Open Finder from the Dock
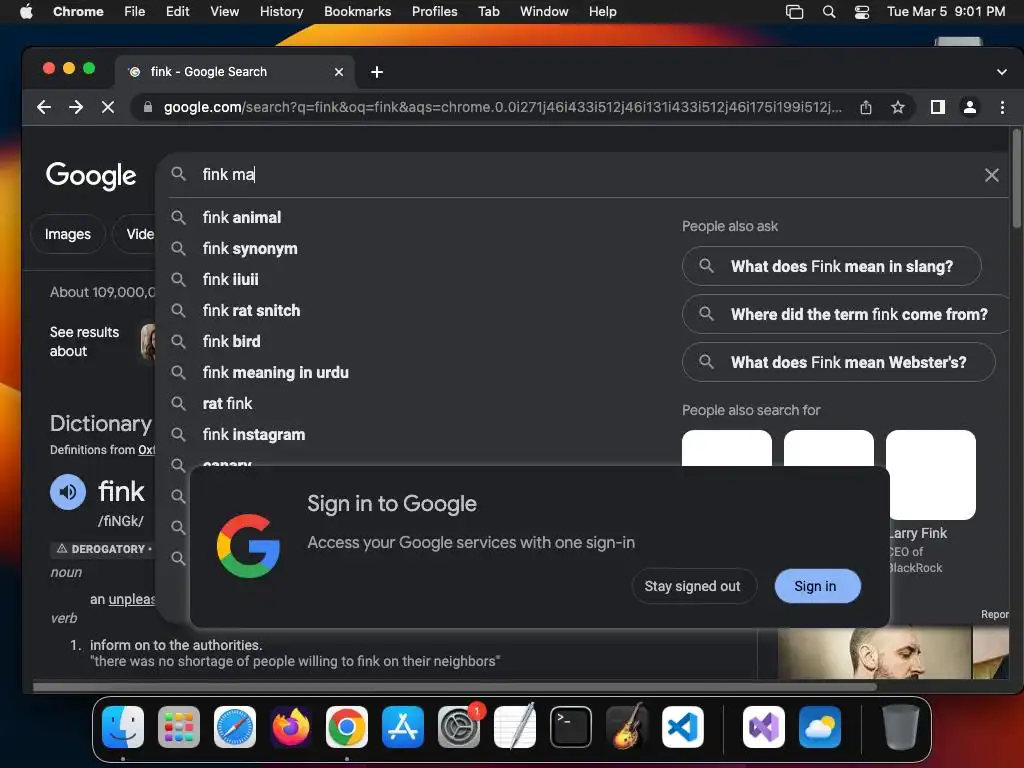Viewport: 1024px width, 768px height. pos(123,727)
